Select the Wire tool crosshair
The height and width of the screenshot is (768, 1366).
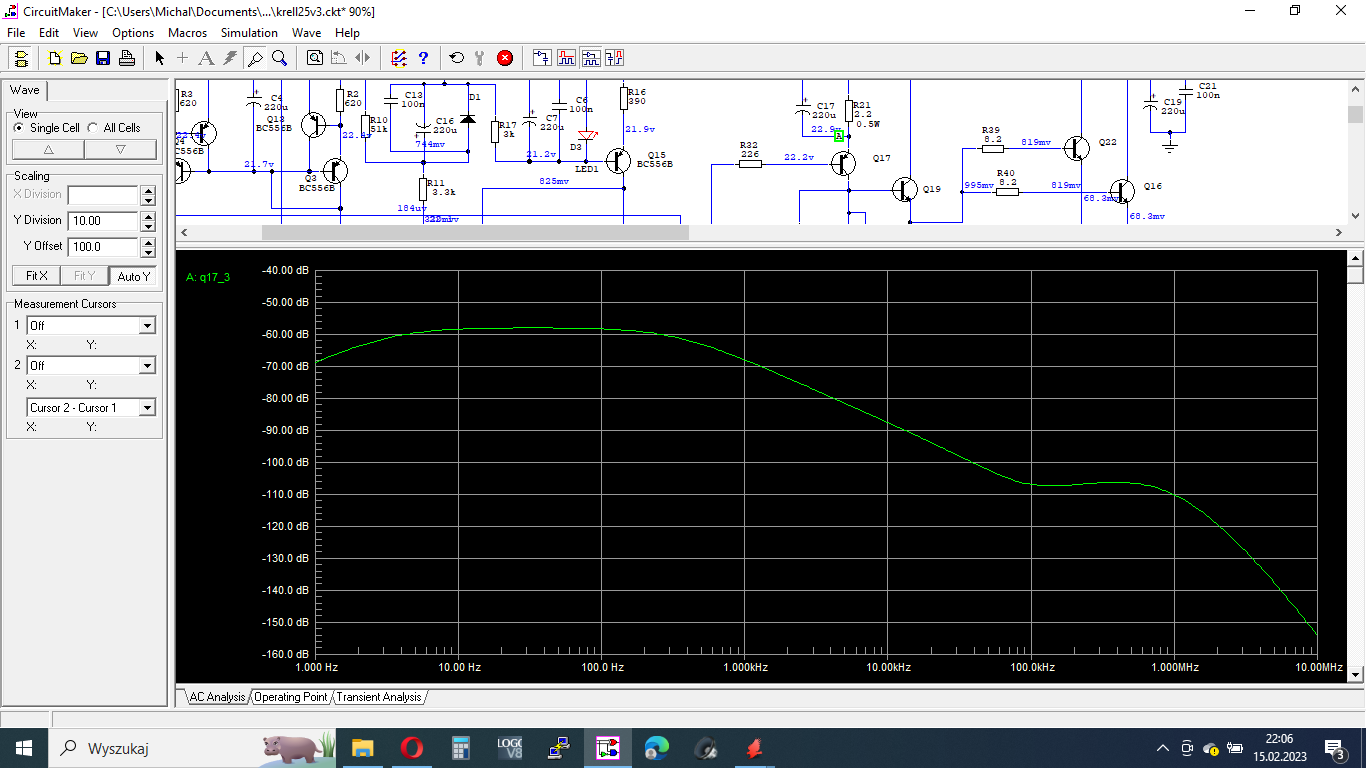tap(182, 58)
